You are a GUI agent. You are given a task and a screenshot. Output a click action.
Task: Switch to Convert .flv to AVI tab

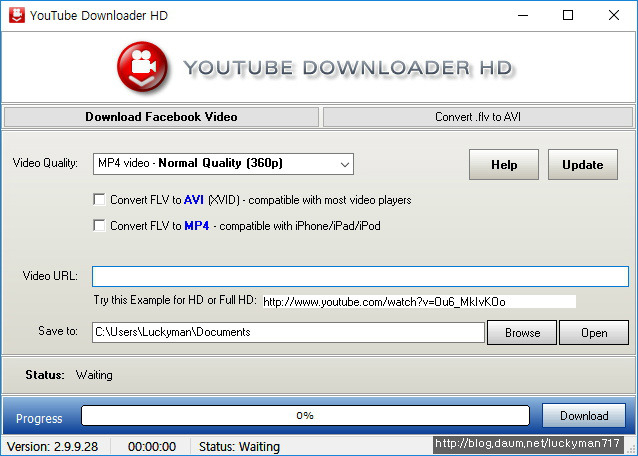point(478,117)
